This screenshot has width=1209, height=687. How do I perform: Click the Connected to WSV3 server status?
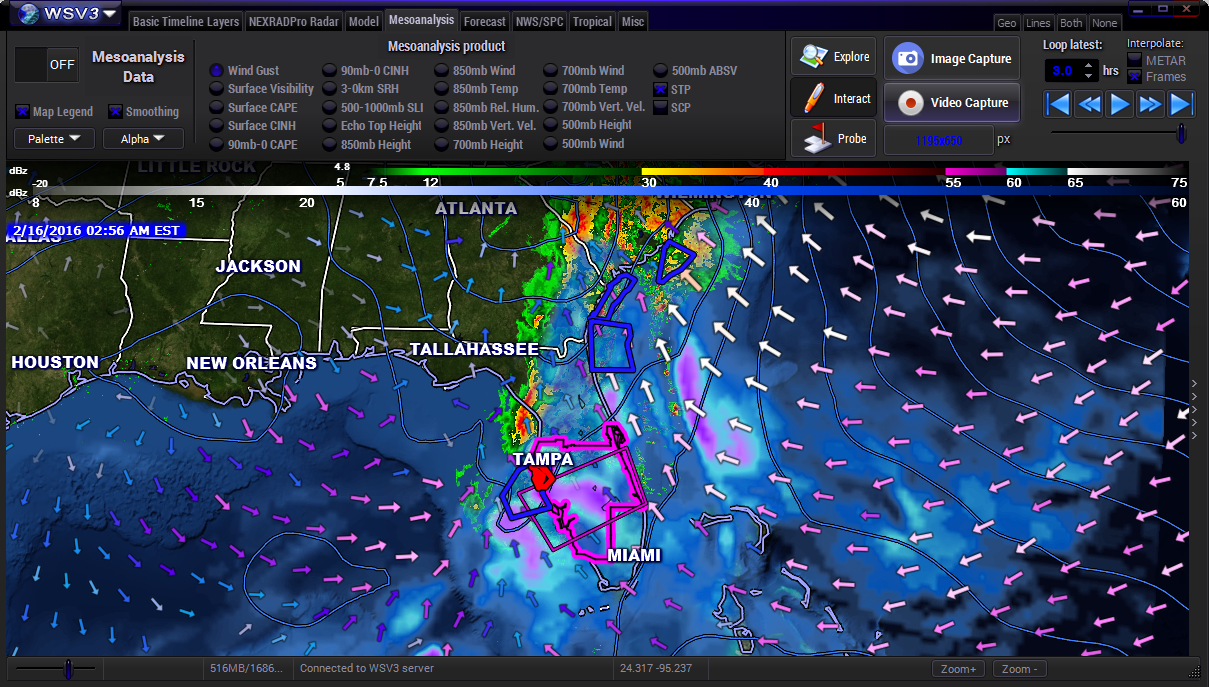point(368,669)
